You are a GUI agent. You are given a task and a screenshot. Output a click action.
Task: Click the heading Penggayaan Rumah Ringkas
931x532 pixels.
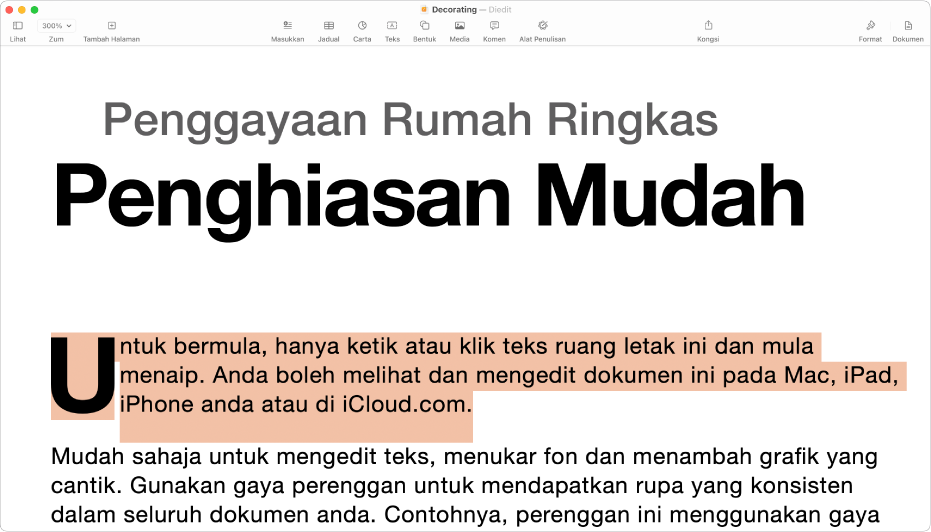pyautogui.click(x=411, y=121)
